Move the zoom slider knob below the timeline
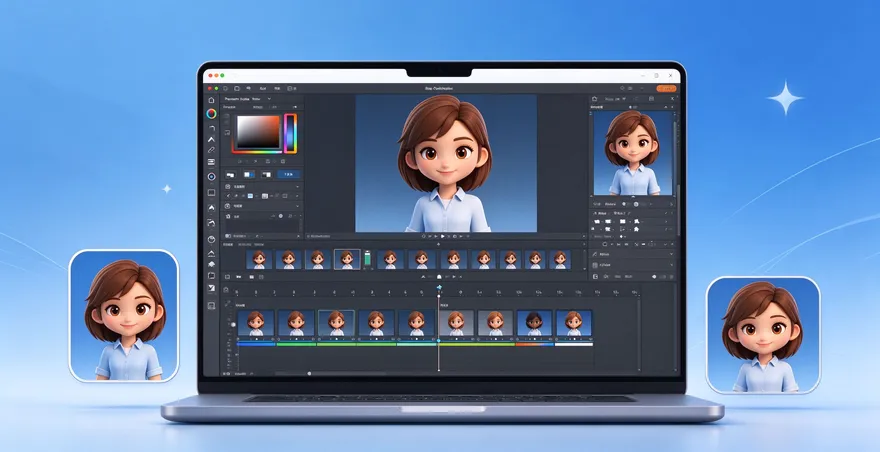Image resolution: width=880 pixels, height=452 pixels. 309,373
